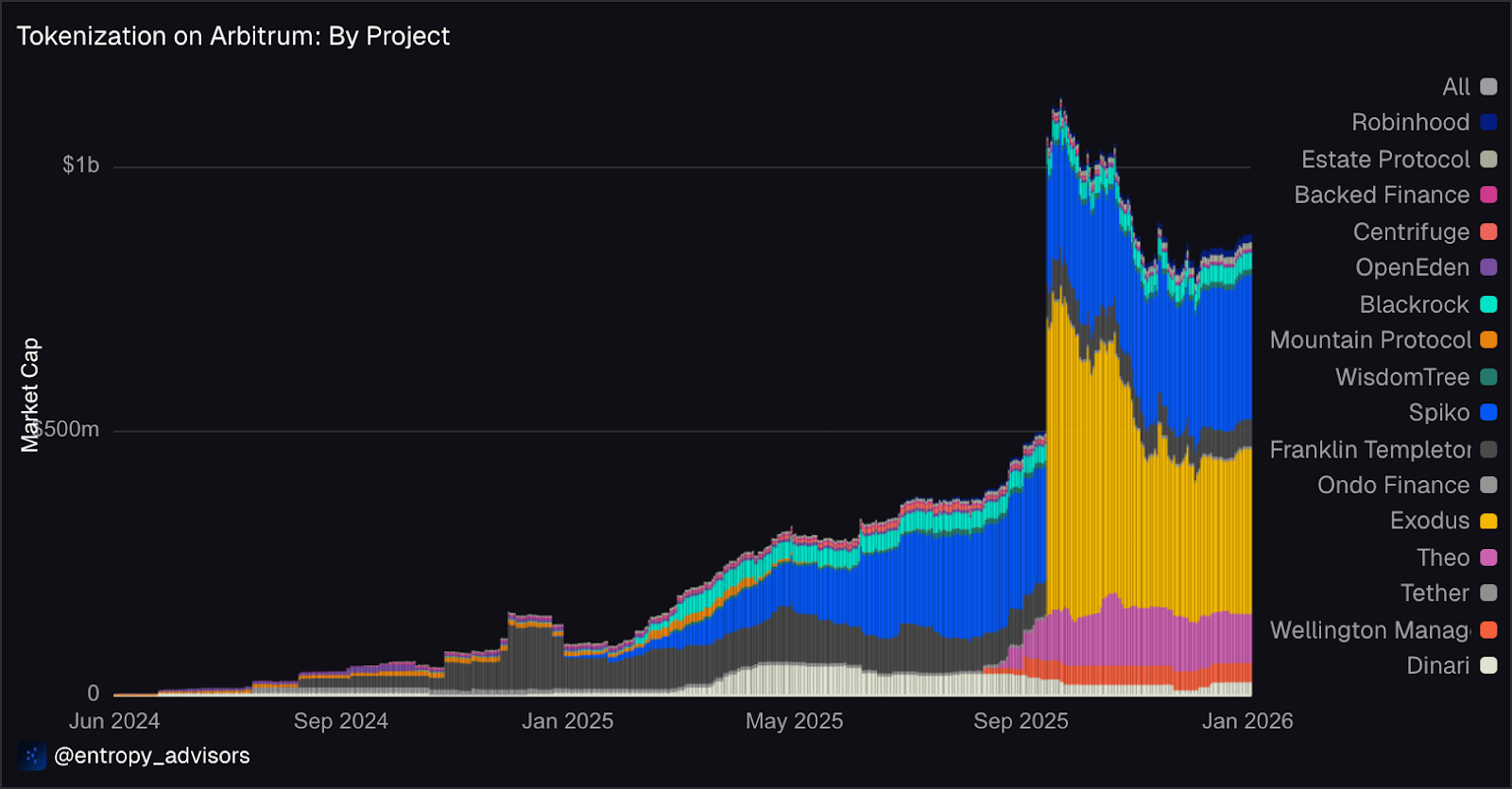Open the @entropy_advisors handle link
The width and height of the screenshot is (1512, 789).
(152, 756)
